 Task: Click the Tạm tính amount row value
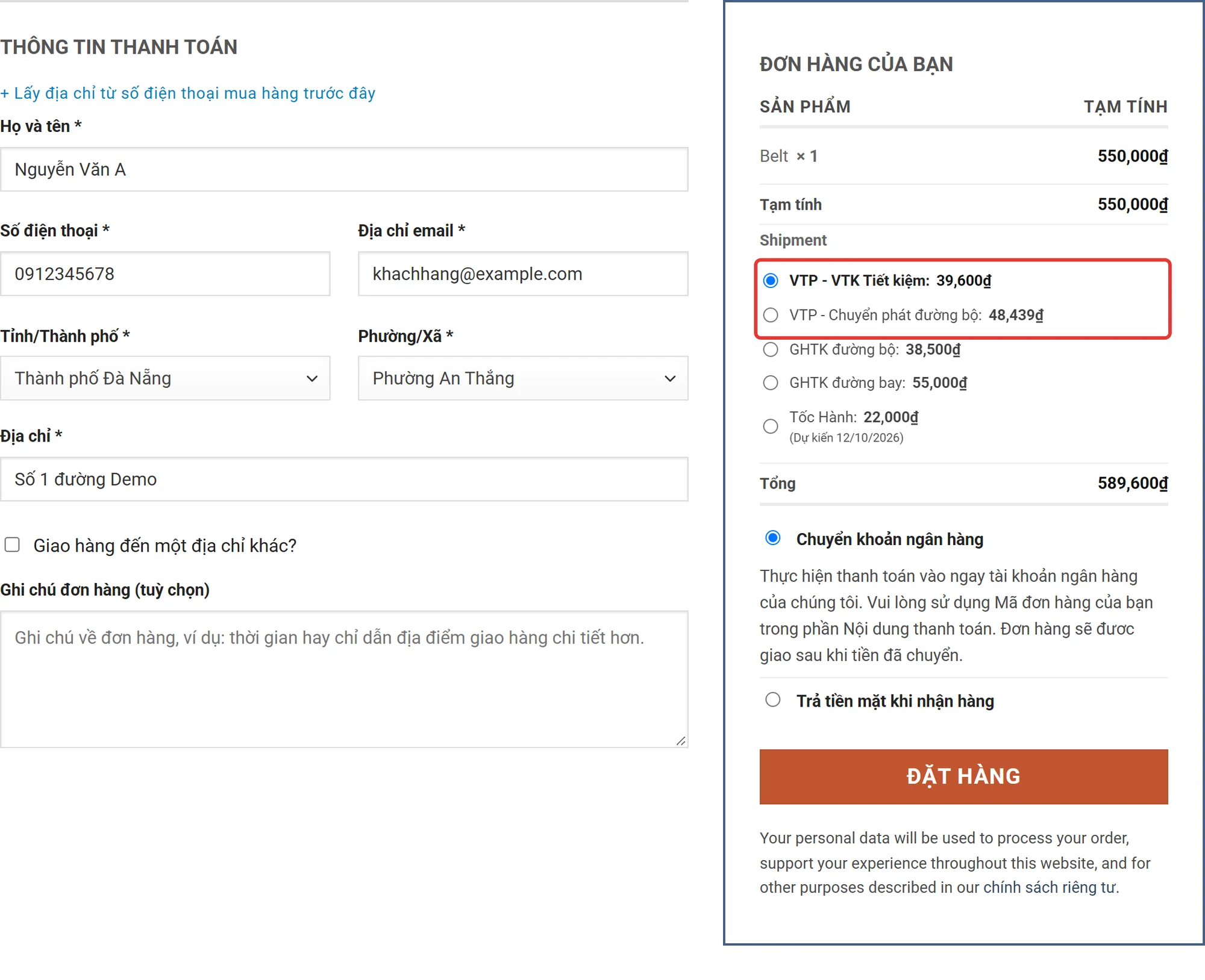(1133, 204)
